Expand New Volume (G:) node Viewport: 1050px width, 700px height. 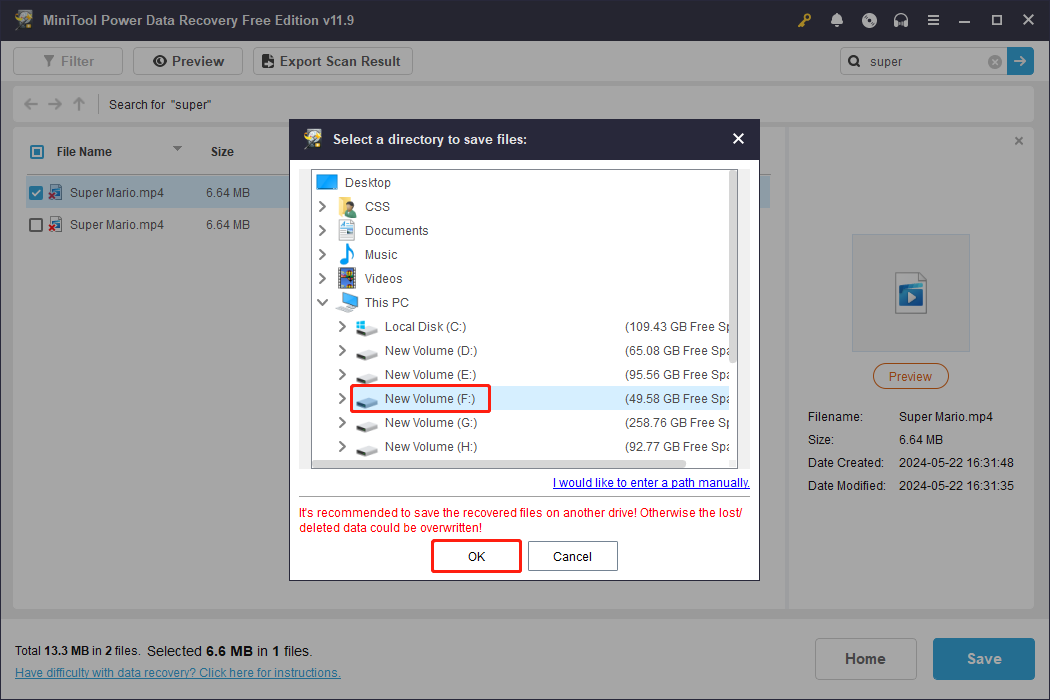(x=342, y=423)
